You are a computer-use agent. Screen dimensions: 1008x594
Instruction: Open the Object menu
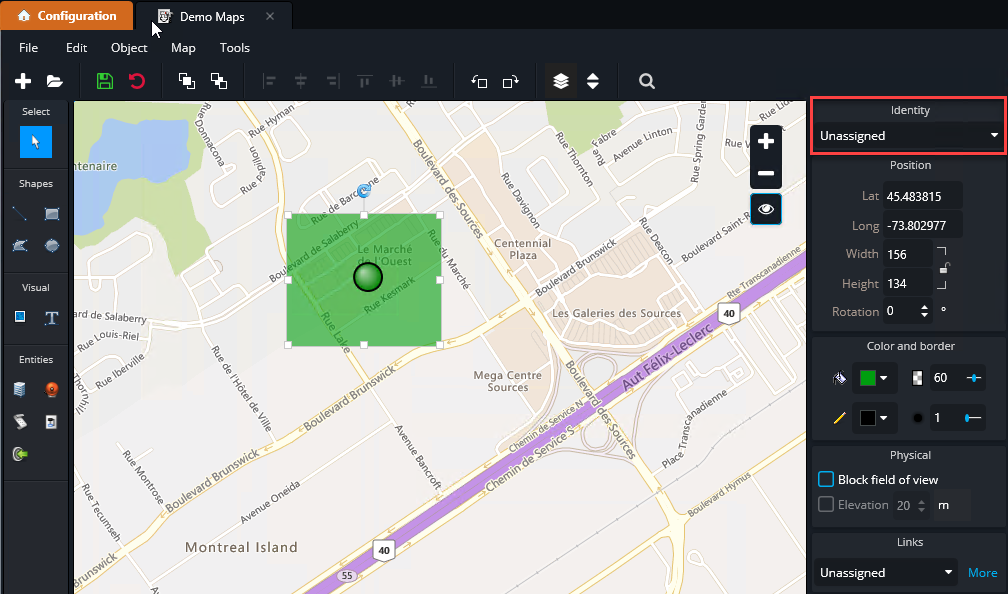(x=129, y=48)
